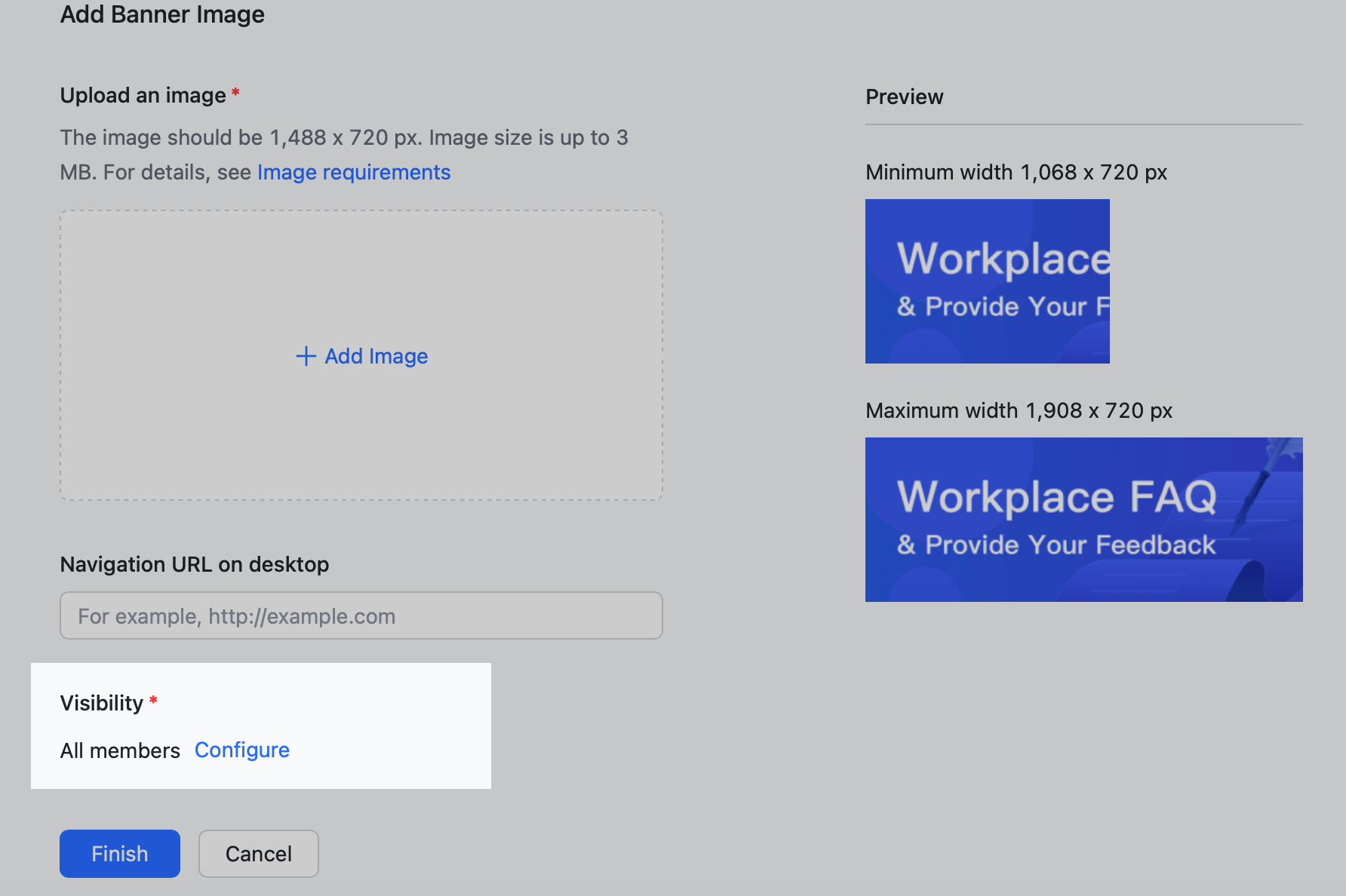1346x896 pixels.
Task: Click the Navigation URL input field
Action: (361, 615)
